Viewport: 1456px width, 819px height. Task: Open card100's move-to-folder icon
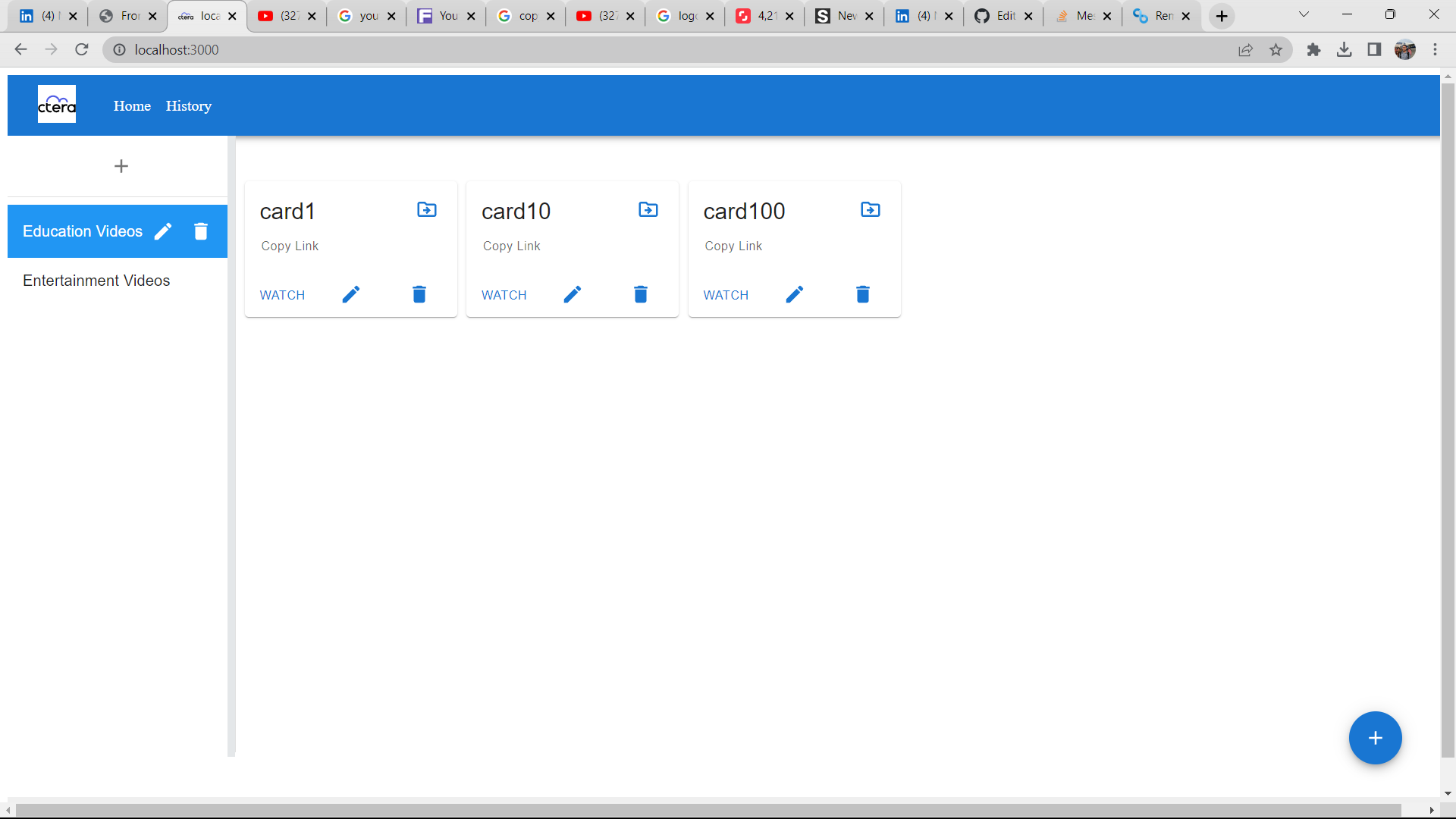click(x=870, y=209)
